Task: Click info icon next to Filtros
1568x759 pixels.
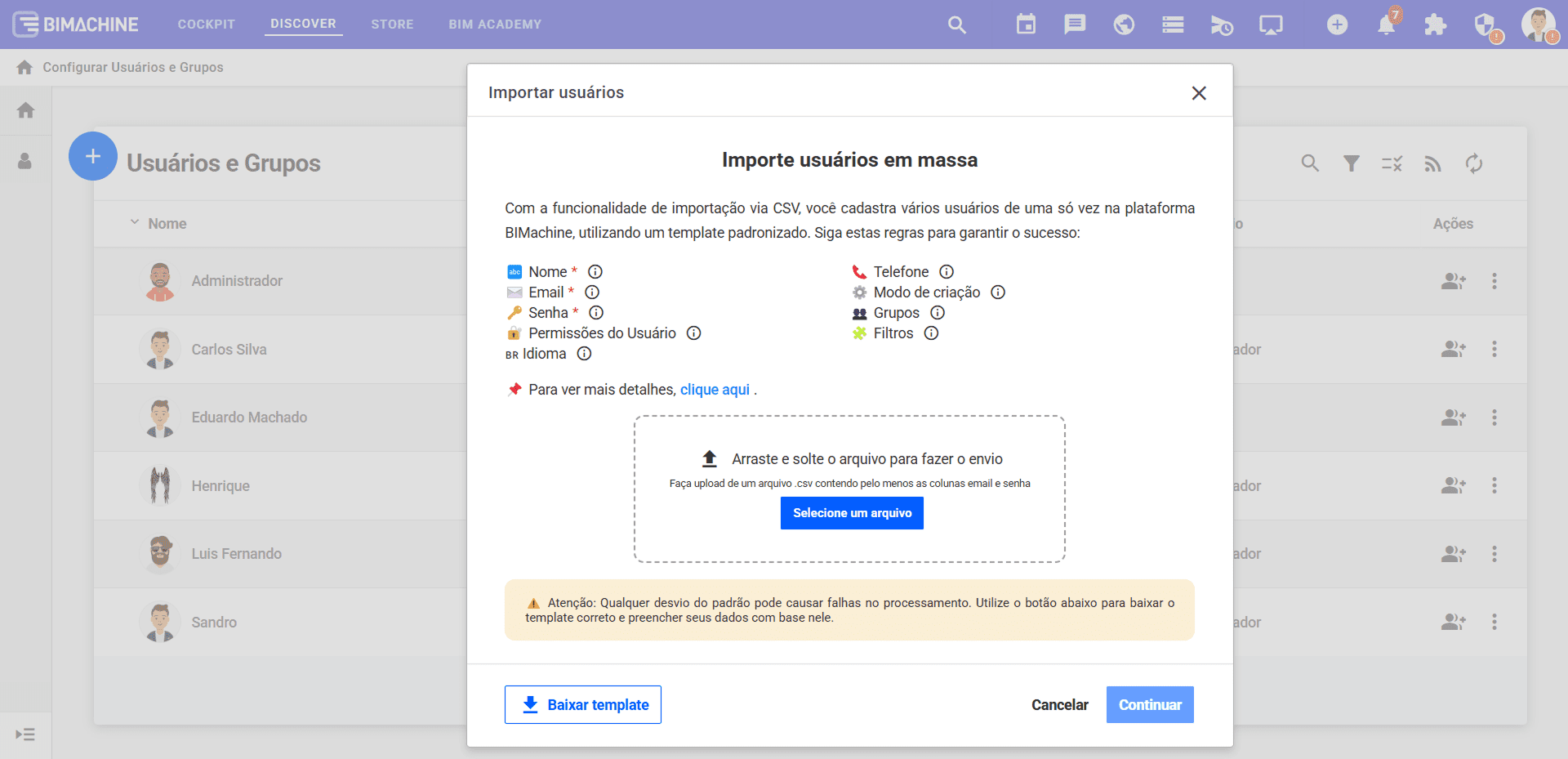Action: 931,333
